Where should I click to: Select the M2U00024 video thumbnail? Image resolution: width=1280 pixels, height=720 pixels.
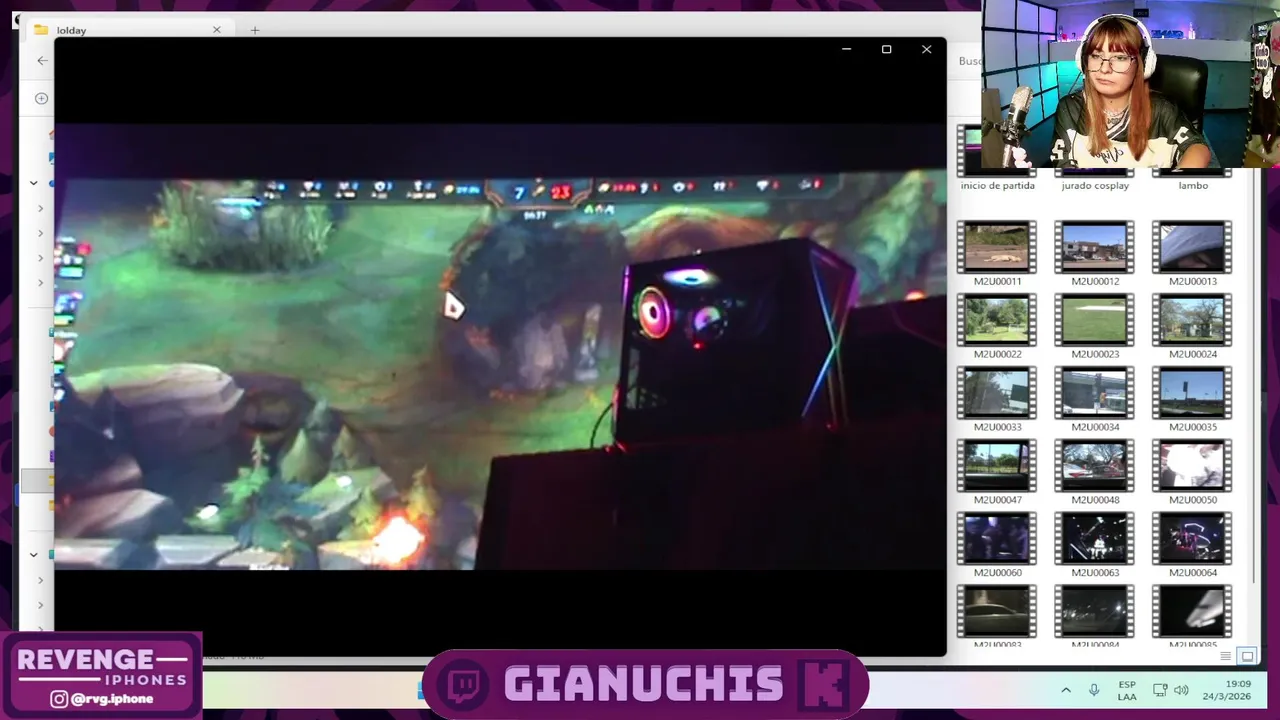click(x=1192, y=320)
